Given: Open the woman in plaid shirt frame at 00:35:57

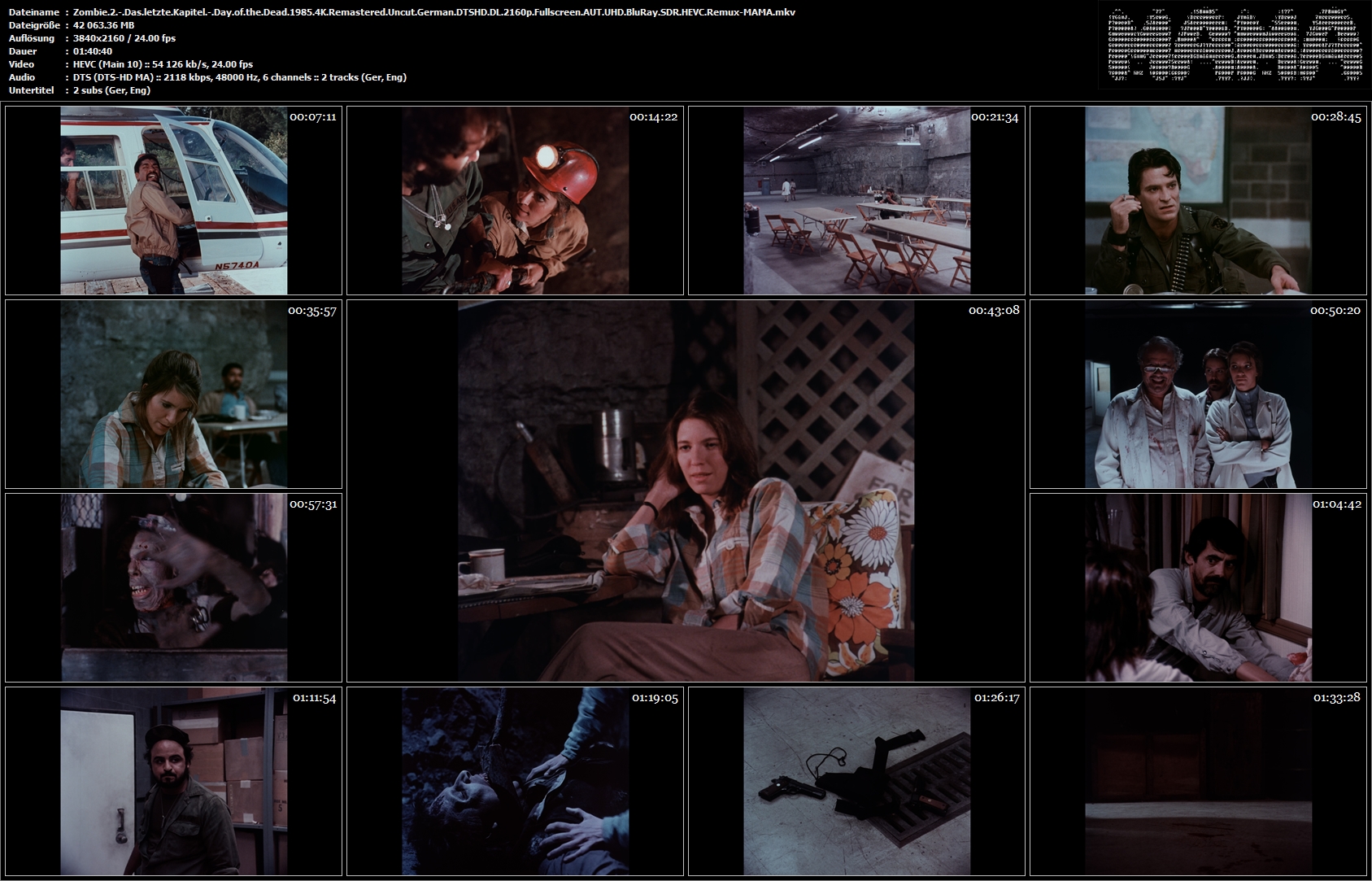Looking at the screenshot, I should pyautogui.click(x=173, y=394).
